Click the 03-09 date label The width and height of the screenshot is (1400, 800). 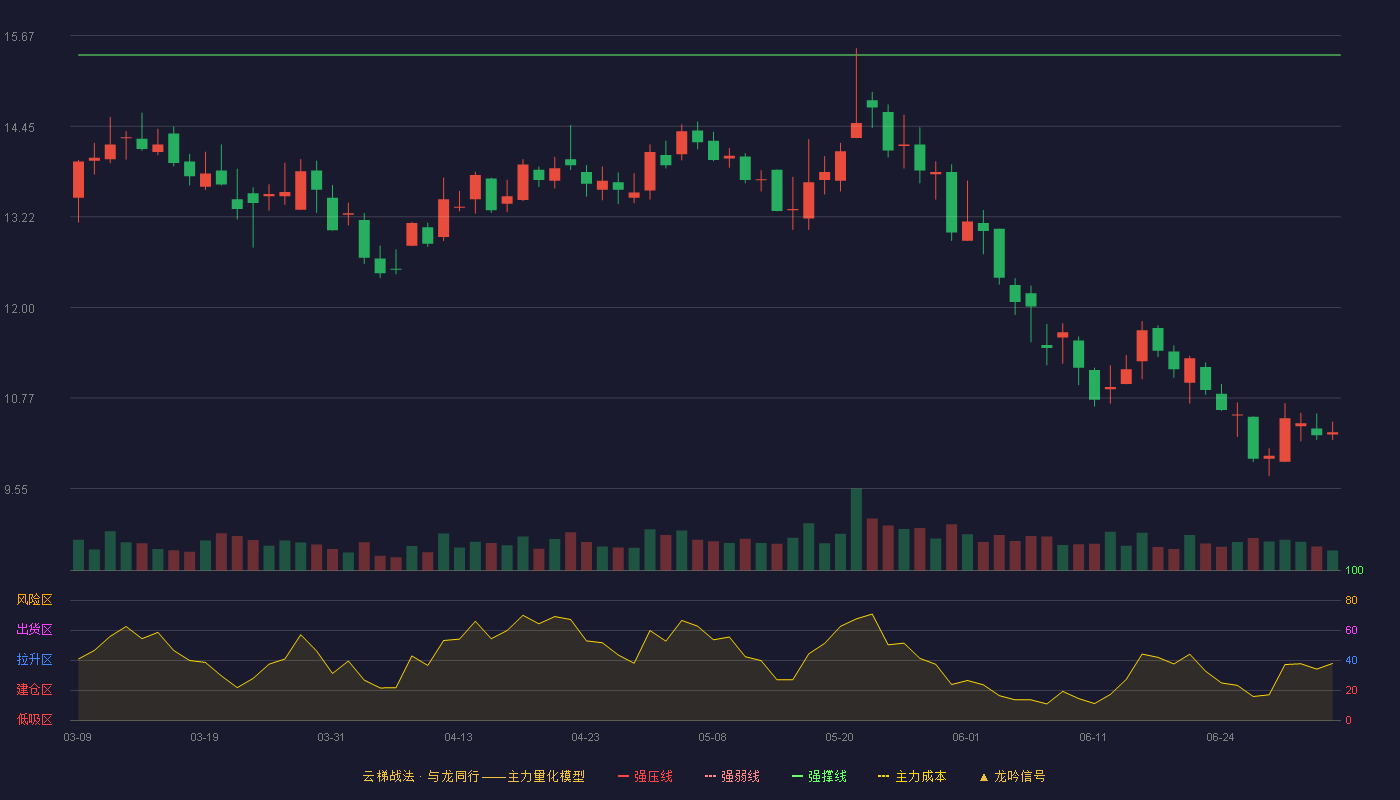click(x=77, y=737)
